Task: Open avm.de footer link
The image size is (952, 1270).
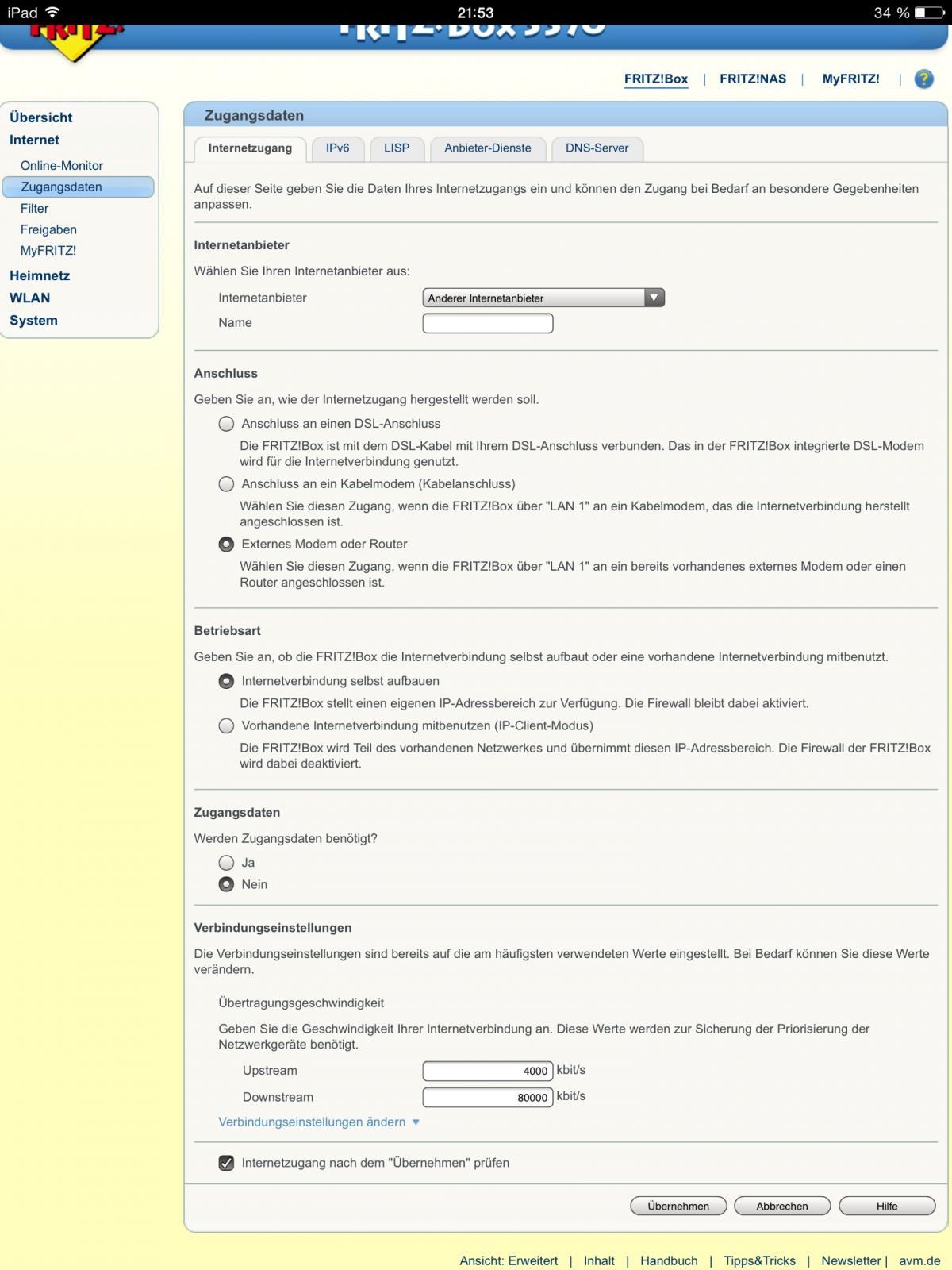Action: 919,1260
